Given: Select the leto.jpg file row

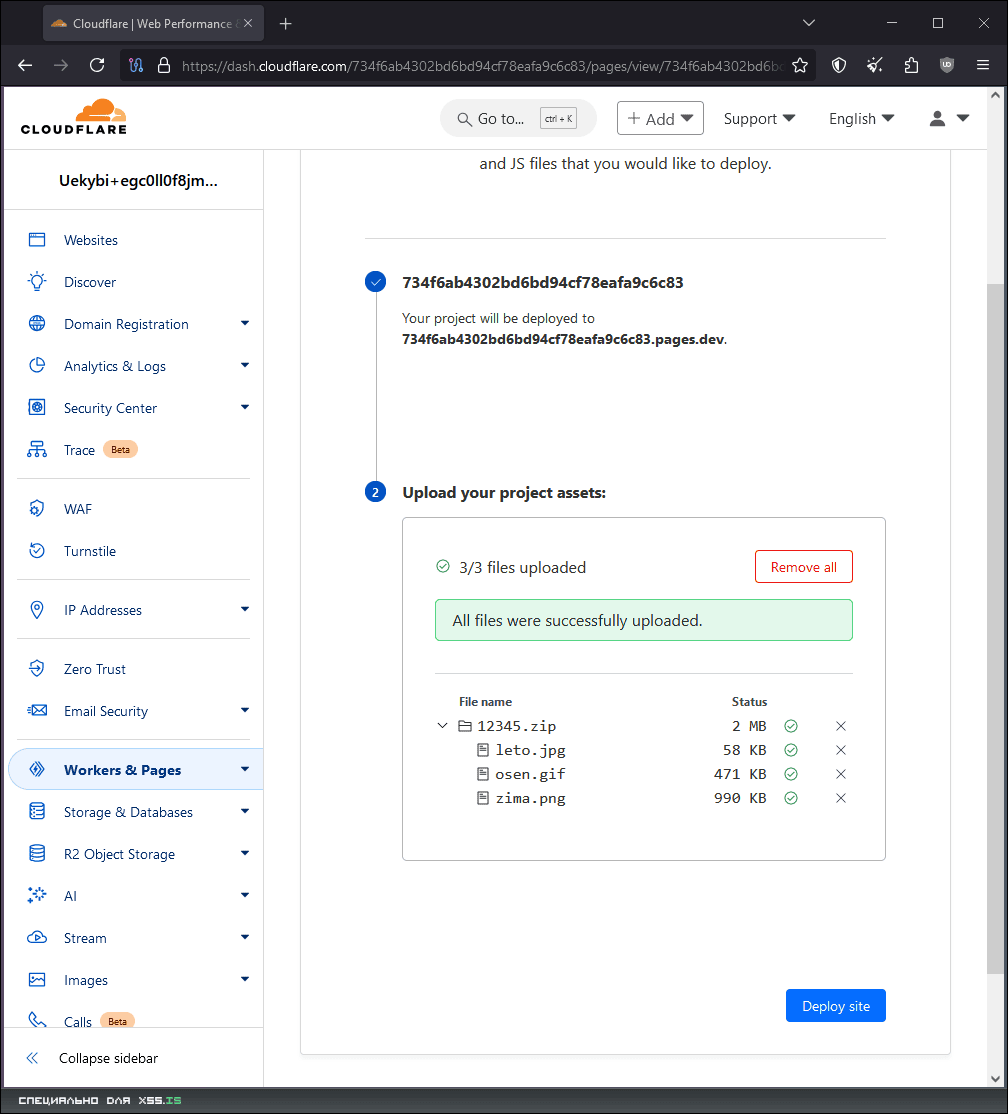Looking at the screenshot, I should coord(644,750).
